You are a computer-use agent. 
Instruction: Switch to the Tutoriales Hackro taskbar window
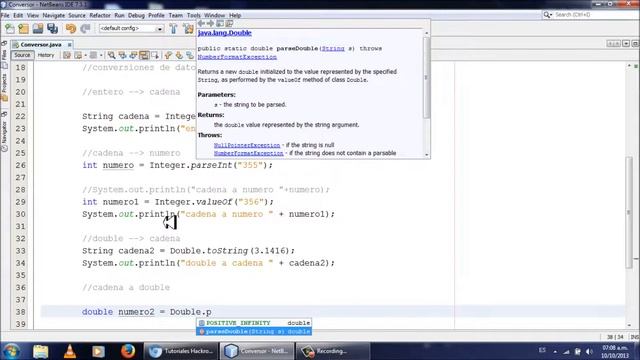pos(181,351)
